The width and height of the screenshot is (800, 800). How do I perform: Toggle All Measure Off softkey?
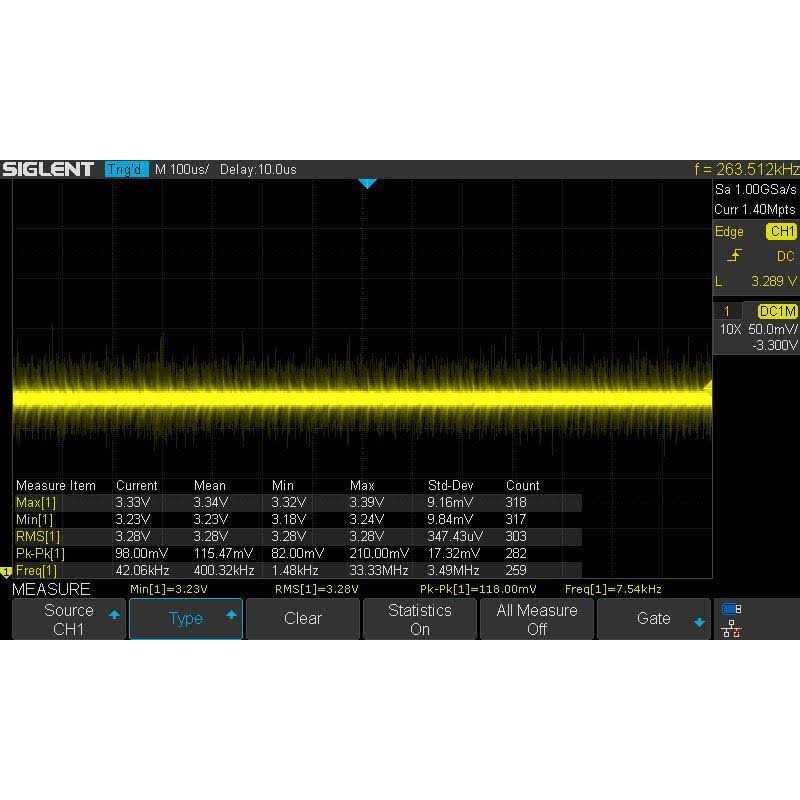tap(537, 618)
